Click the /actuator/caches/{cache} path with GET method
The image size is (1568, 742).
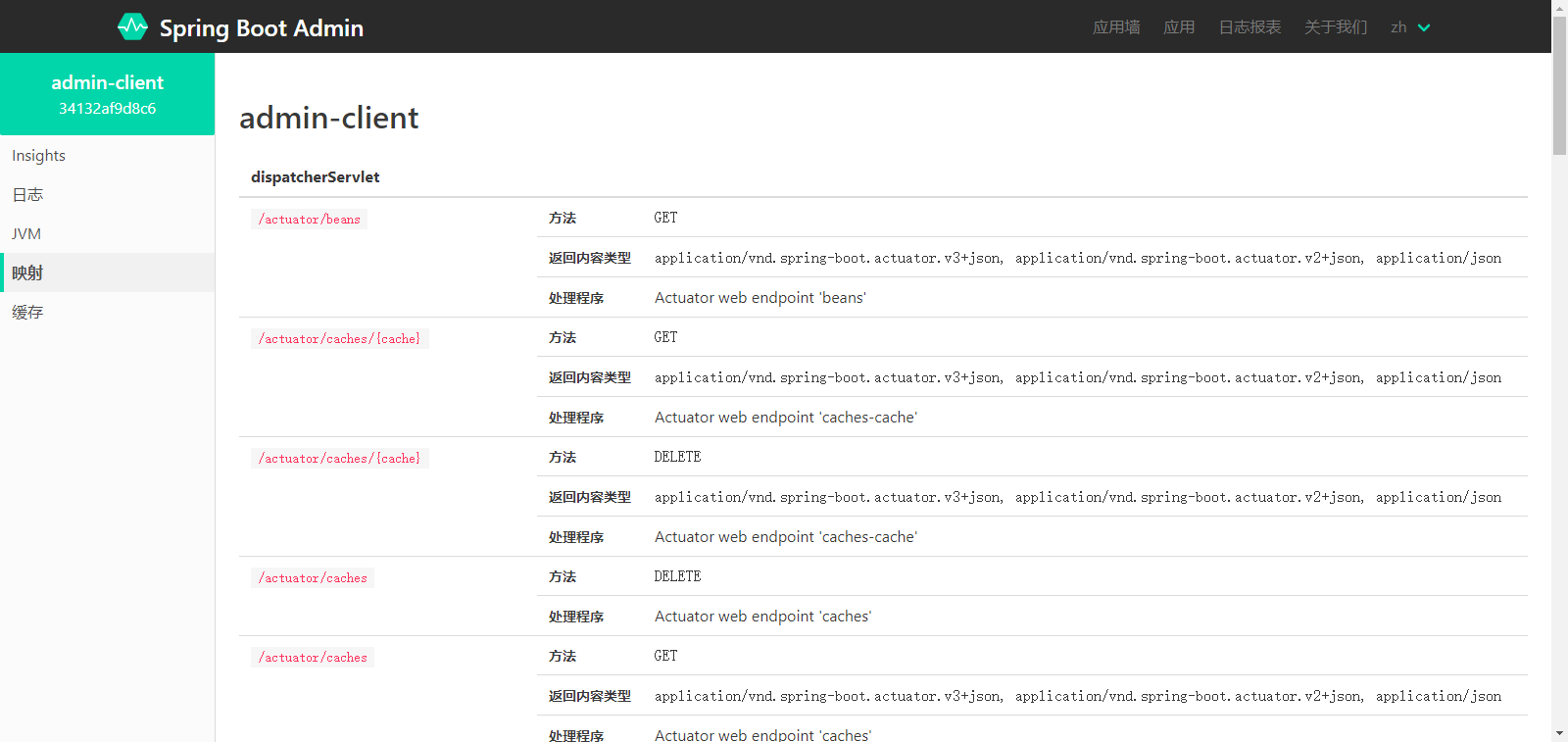click(339, 338)
